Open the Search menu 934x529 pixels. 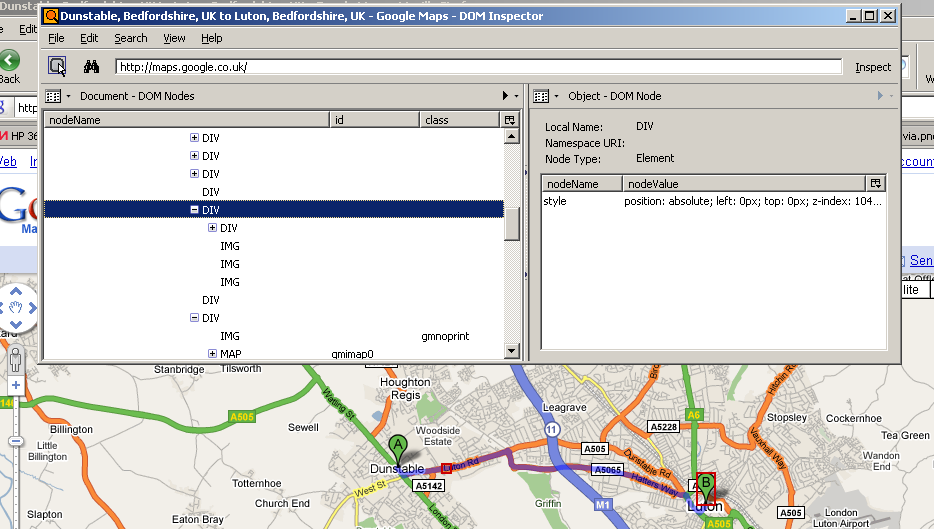(x=130, y=38)
